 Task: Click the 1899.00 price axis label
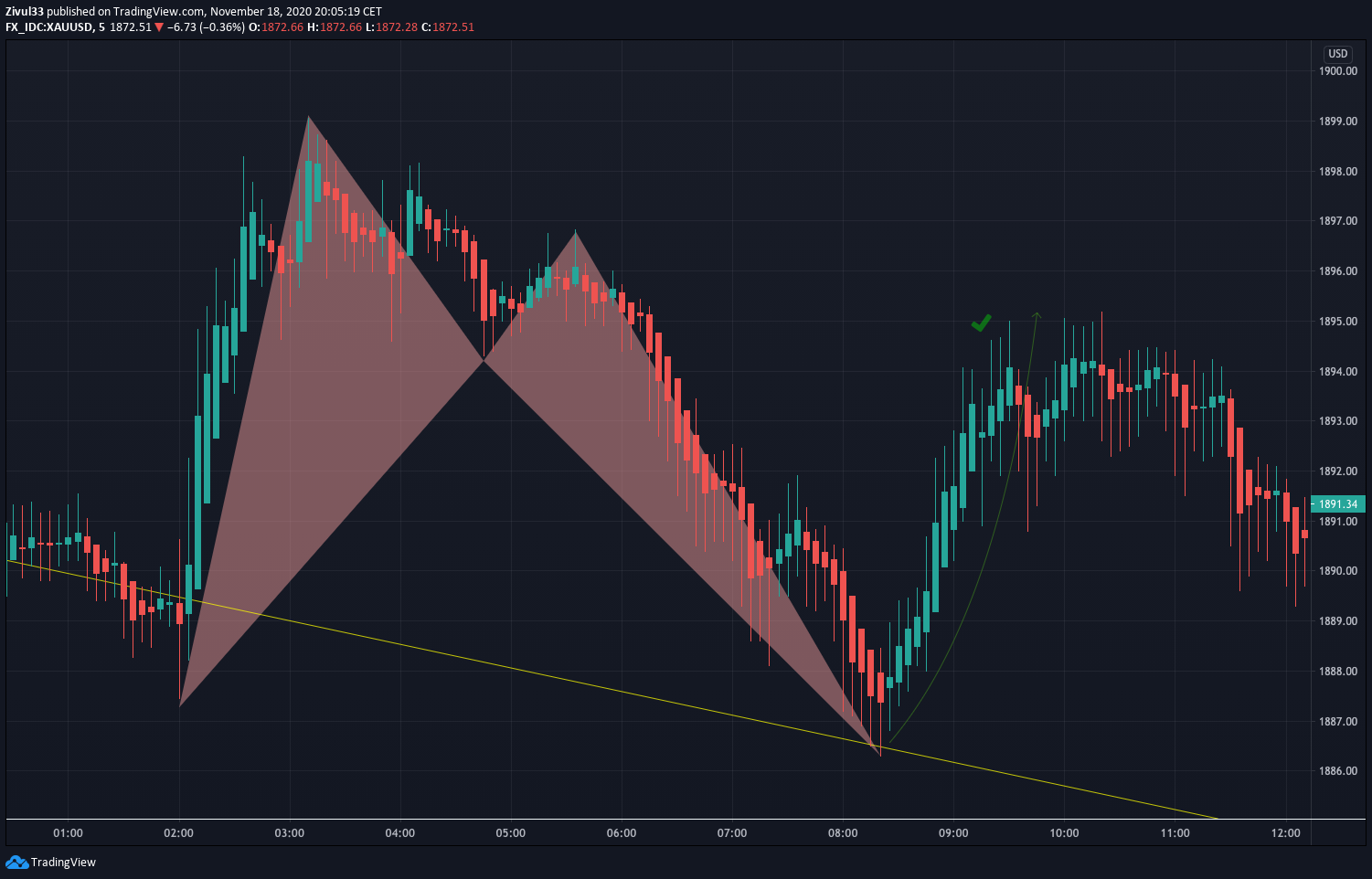[1338, 122]
